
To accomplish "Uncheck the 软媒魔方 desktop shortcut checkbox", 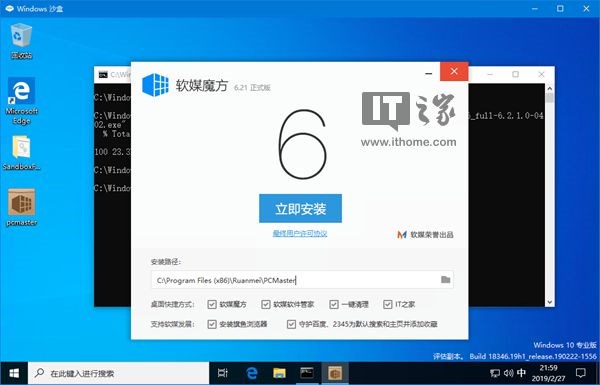I will coord(212,304).
